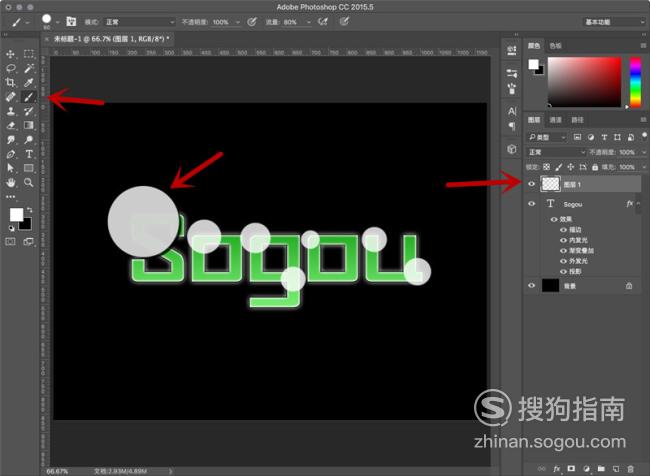This screenshot has width=650, height=476.
Task: Change screen mode from the toolbox
Action: [x=29, y=241]
